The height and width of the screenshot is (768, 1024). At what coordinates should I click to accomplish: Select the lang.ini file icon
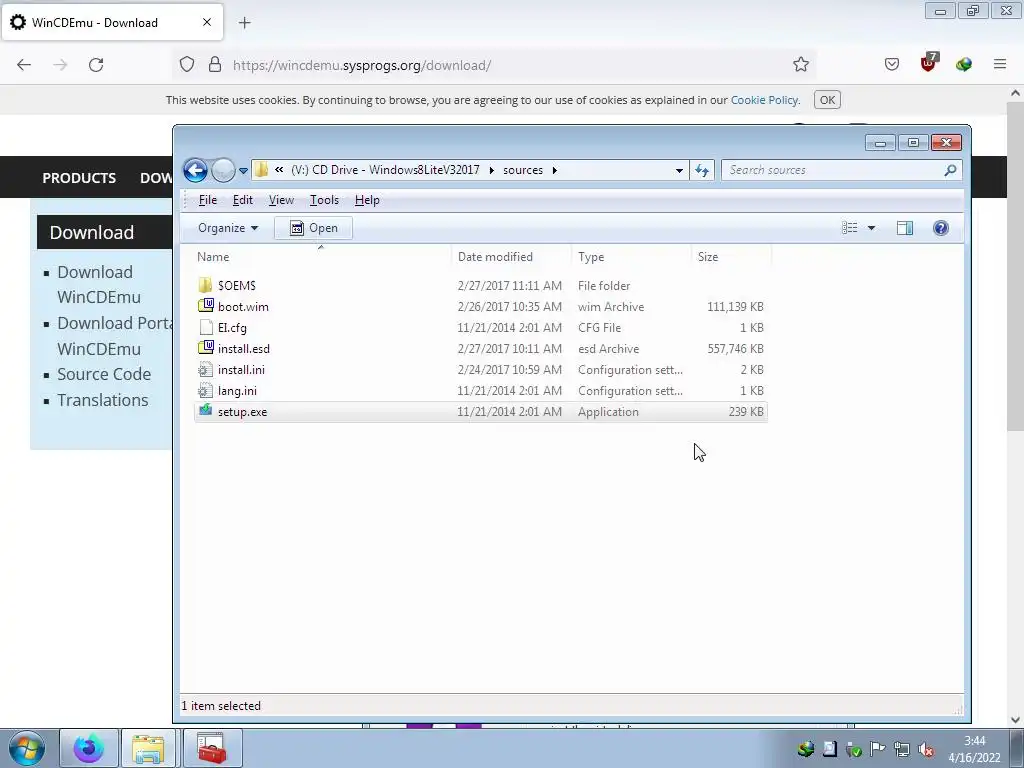[205, 391]
